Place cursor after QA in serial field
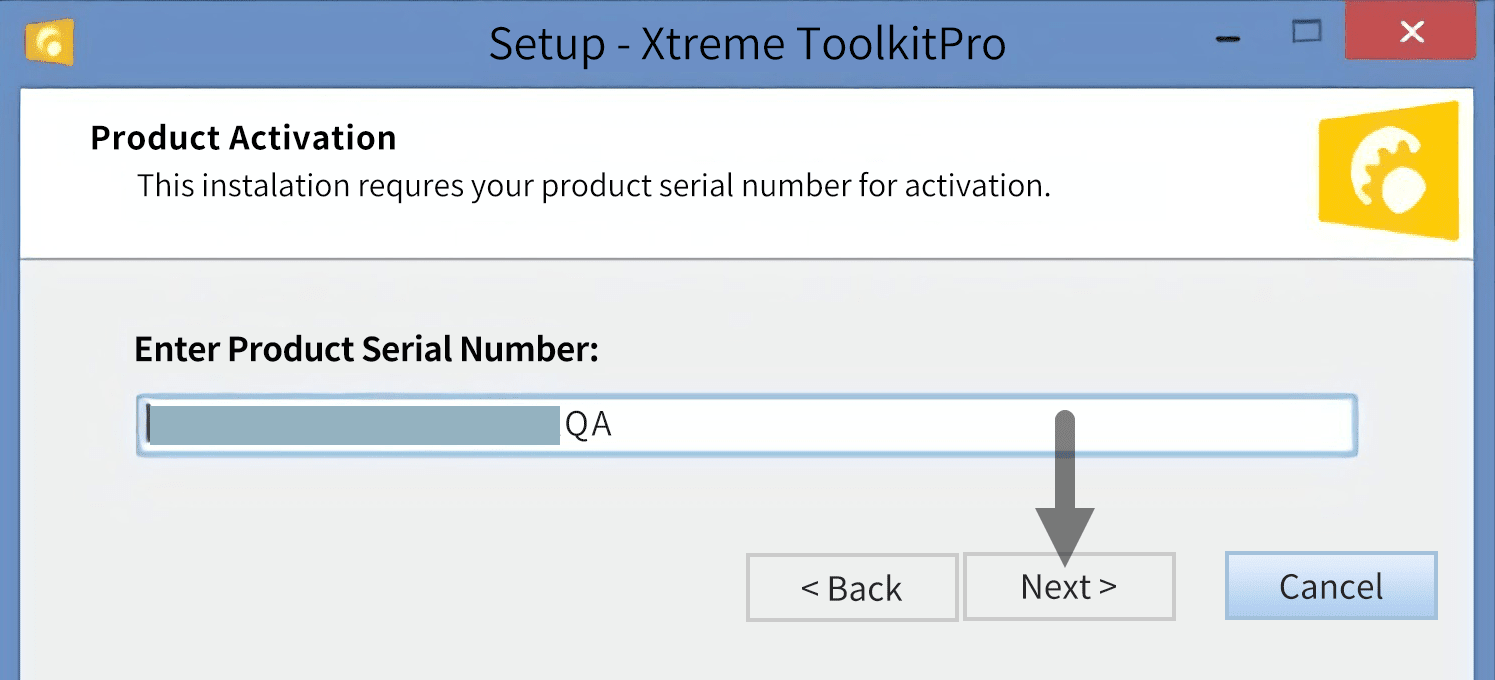The image size is (1495, 680). point(614,426)
